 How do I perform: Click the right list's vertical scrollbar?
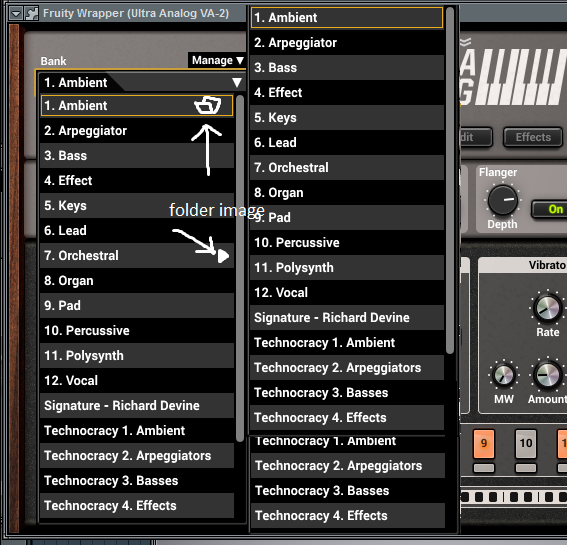[450, 180]
